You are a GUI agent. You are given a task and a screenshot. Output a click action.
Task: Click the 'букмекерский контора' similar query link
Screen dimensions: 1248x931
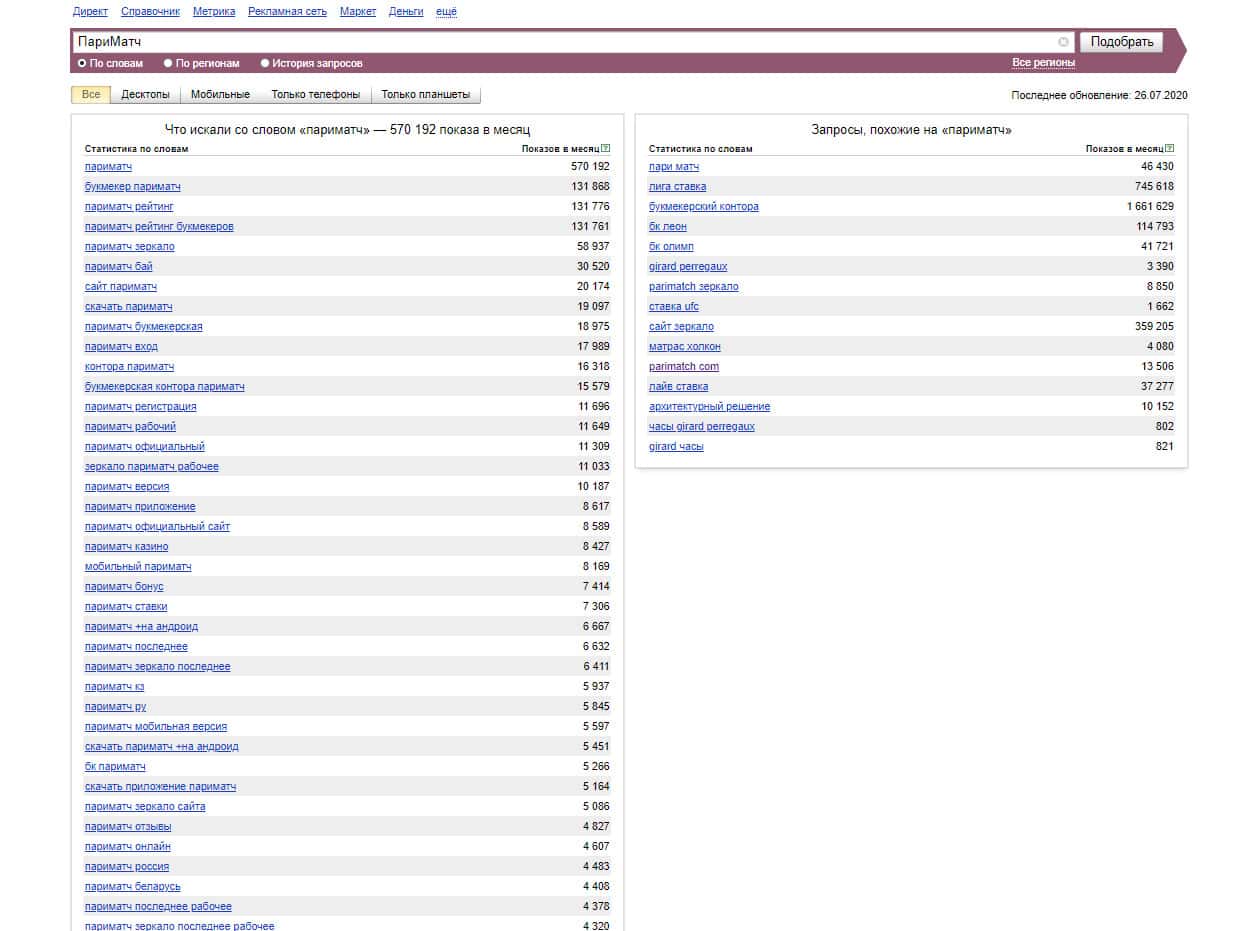[x=703, y=206]
